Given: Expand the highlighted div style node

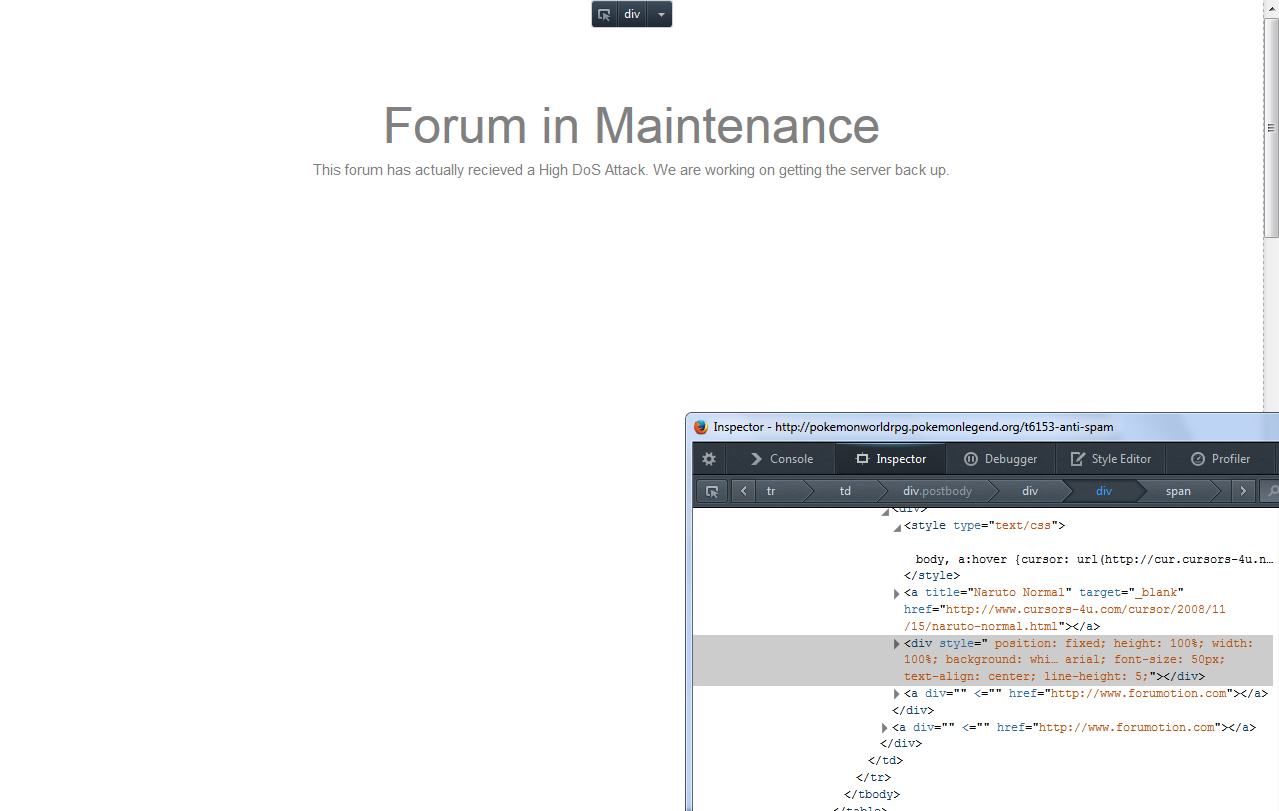Looking at the screenshot, I should [x=897, y=644].
